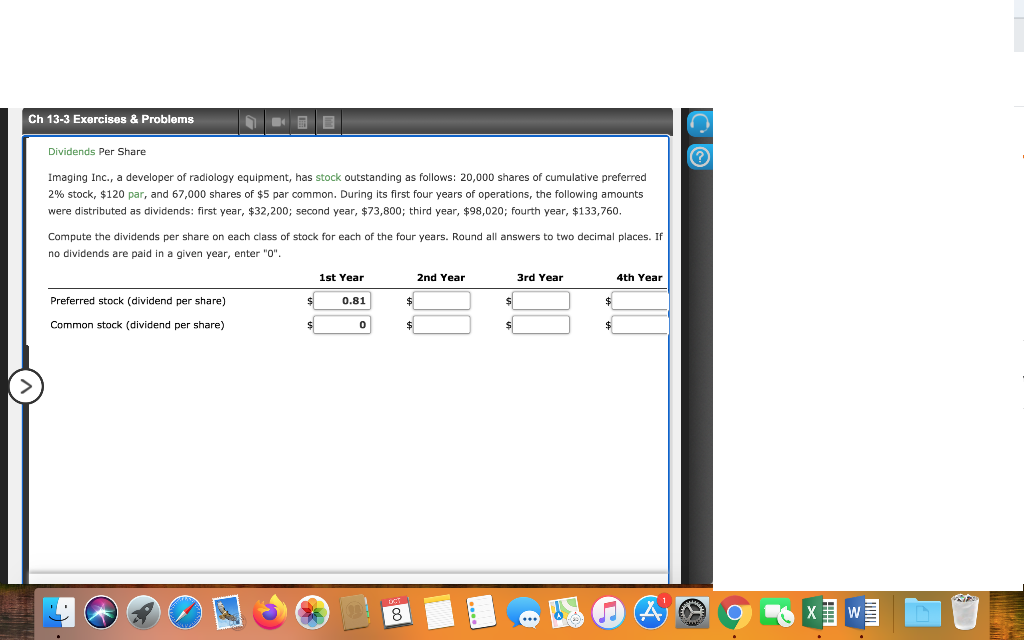This screenshot has height=640, width=1024.
Task: Click the green stock hyperlink
Action: pos(327,177)
